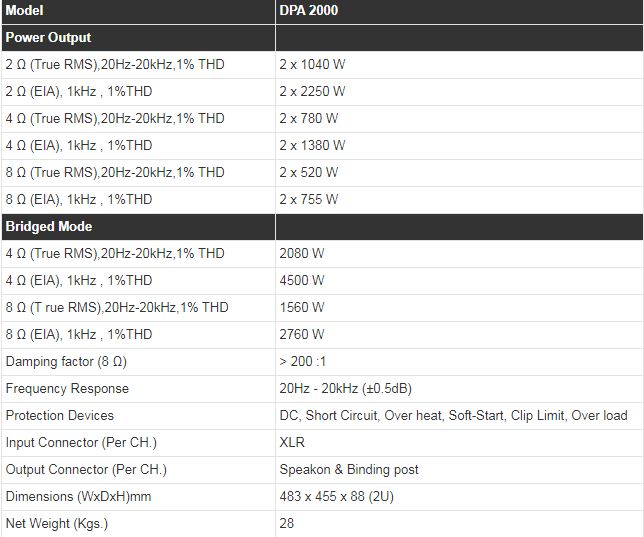Select the "2 x 780 W" value
Image resolution: width=644 pixels, height=537 pixels.
(309, 118)
